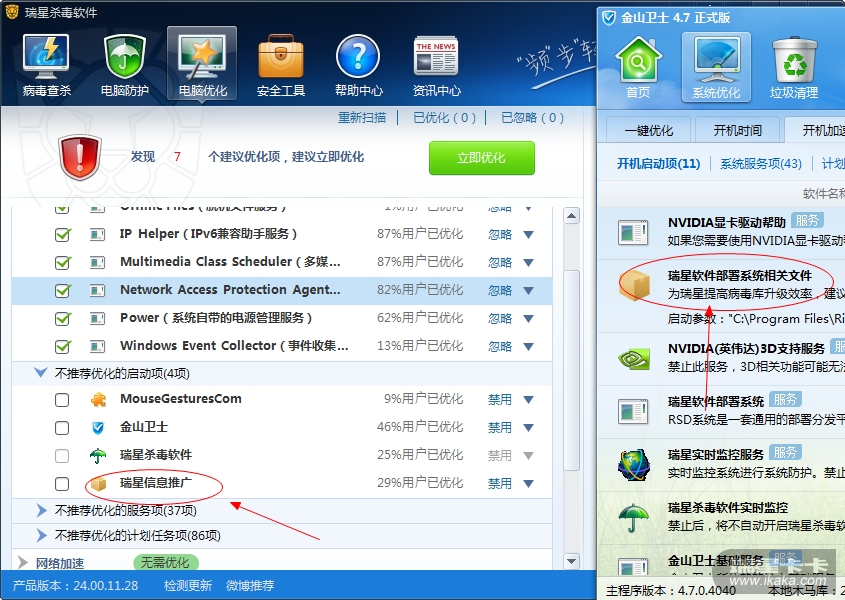Open 已优化 (0) list
This screenshot has height=600, width=845.
coord(444,118)
